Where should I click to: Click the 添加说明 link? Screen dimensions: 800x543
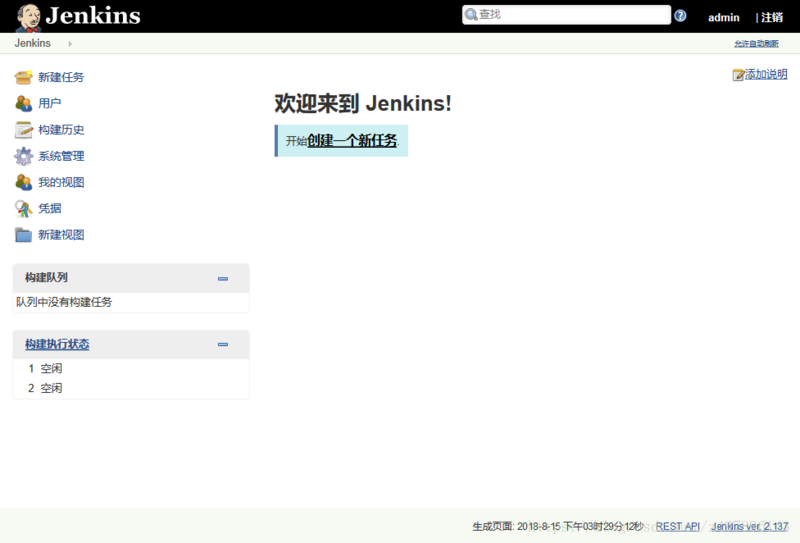pyautogui.click(x=766, y=75)
